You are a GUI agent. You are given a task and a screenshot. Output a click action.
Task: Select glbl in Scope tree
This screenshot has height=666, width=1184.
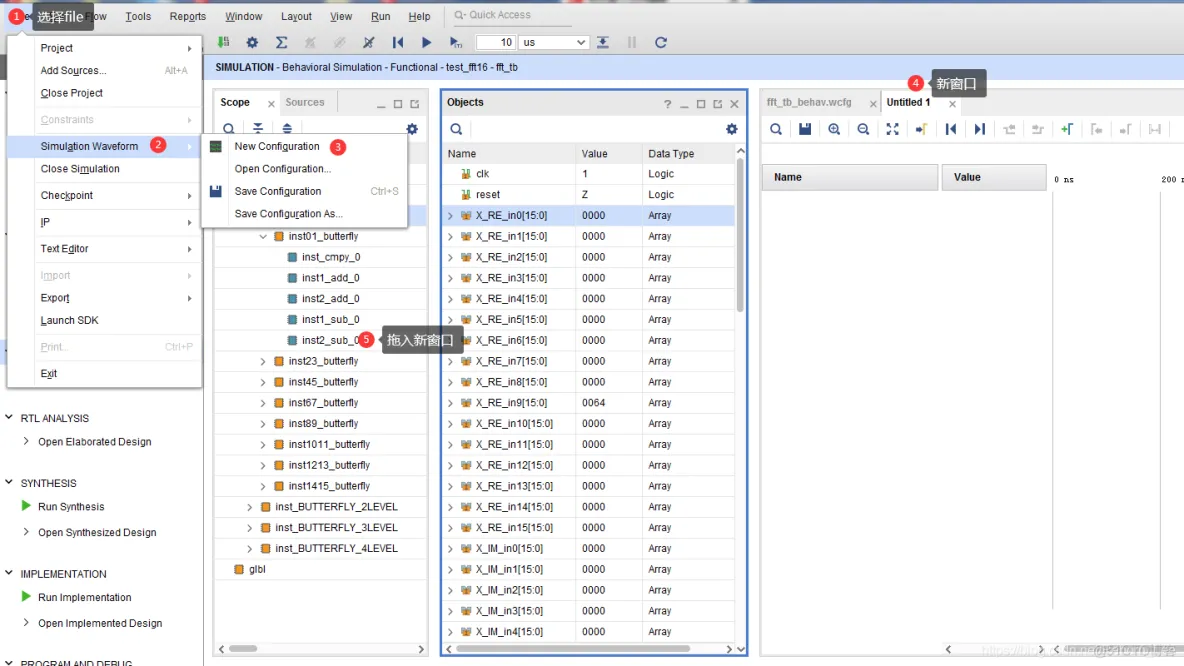tap(257, 569)
